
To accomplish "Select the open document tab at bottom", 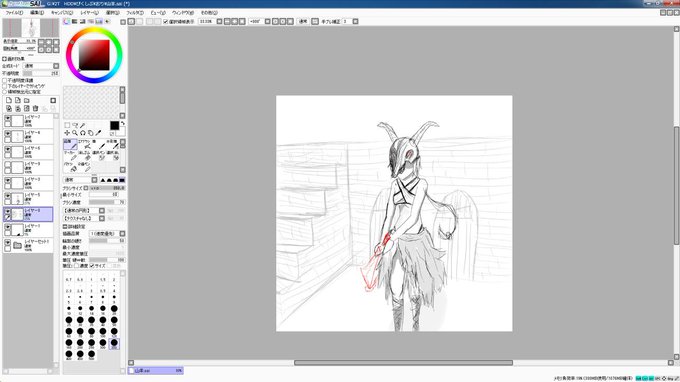I will 156,371.
